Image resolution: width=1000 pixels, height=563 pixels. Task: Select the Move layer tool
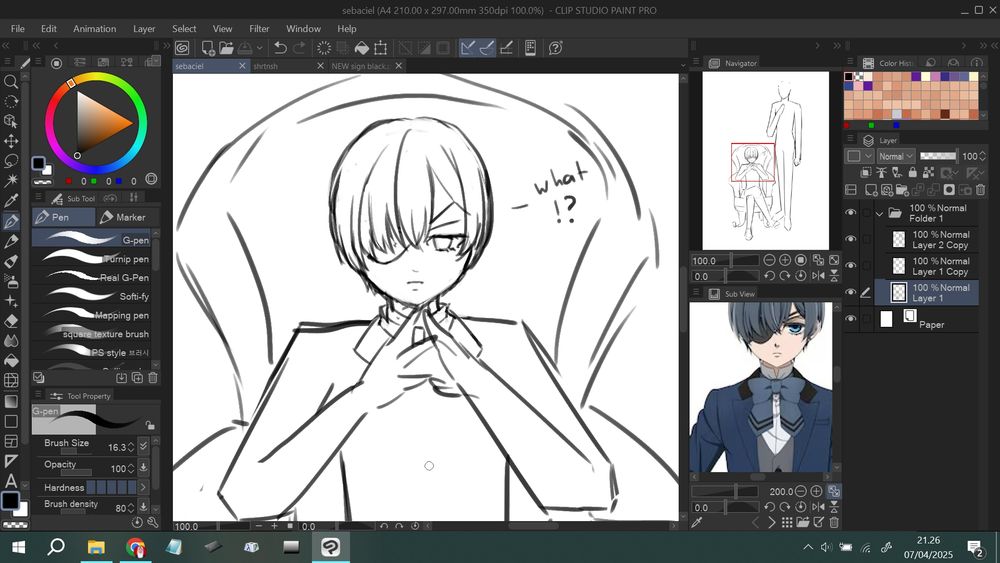click(x=11, y=141)
